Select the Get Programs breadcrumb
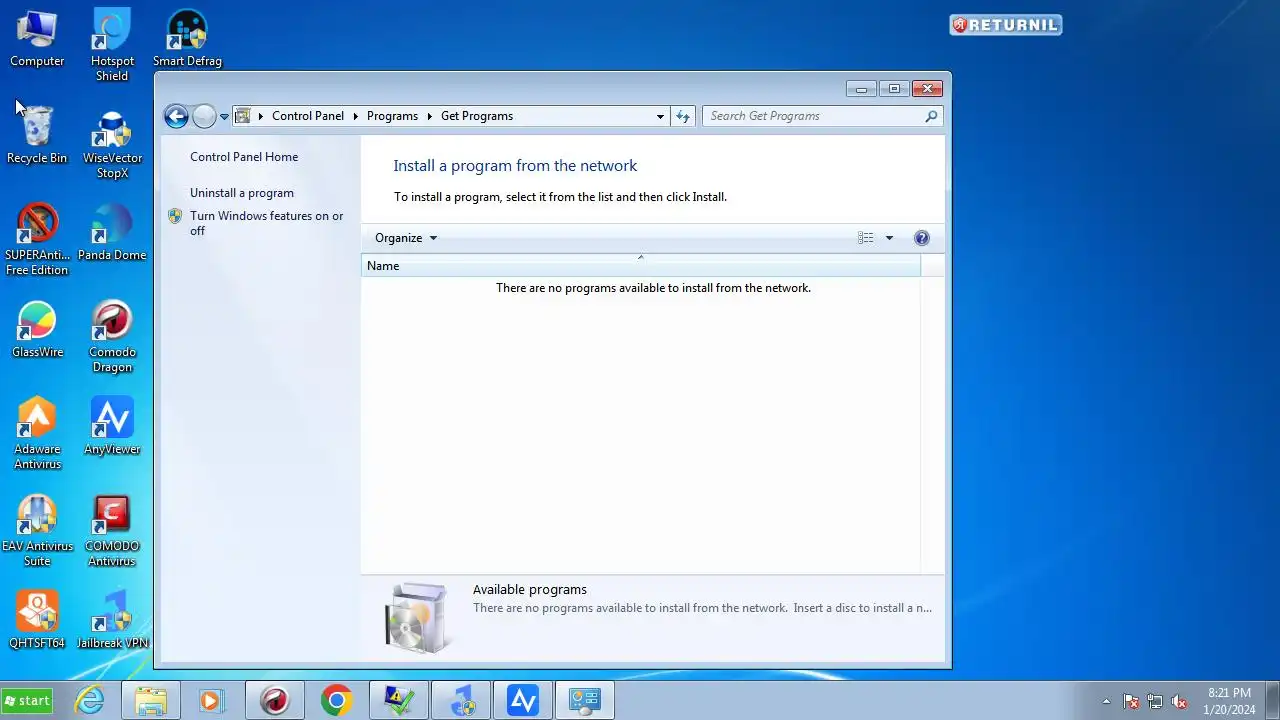 tap(477, 116)
